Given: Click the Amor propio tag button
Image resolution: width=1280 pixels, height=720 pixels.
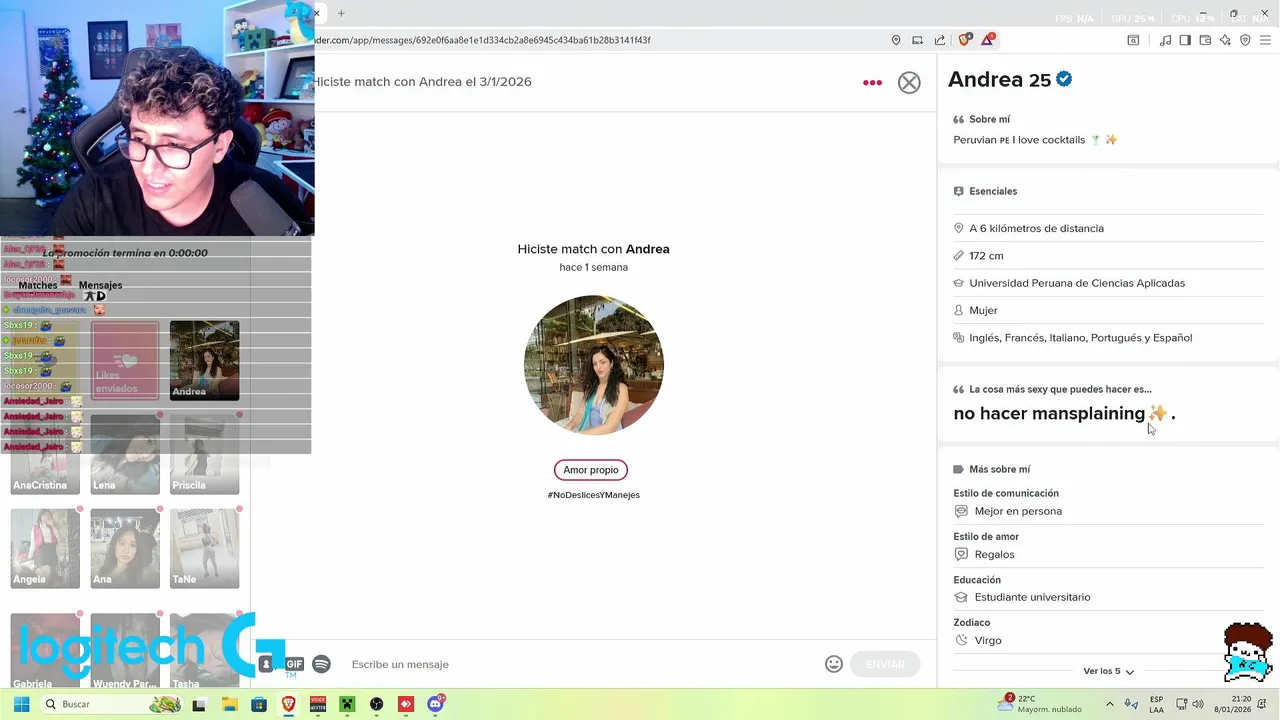Looking at the screenshot, I should [591, 470].
